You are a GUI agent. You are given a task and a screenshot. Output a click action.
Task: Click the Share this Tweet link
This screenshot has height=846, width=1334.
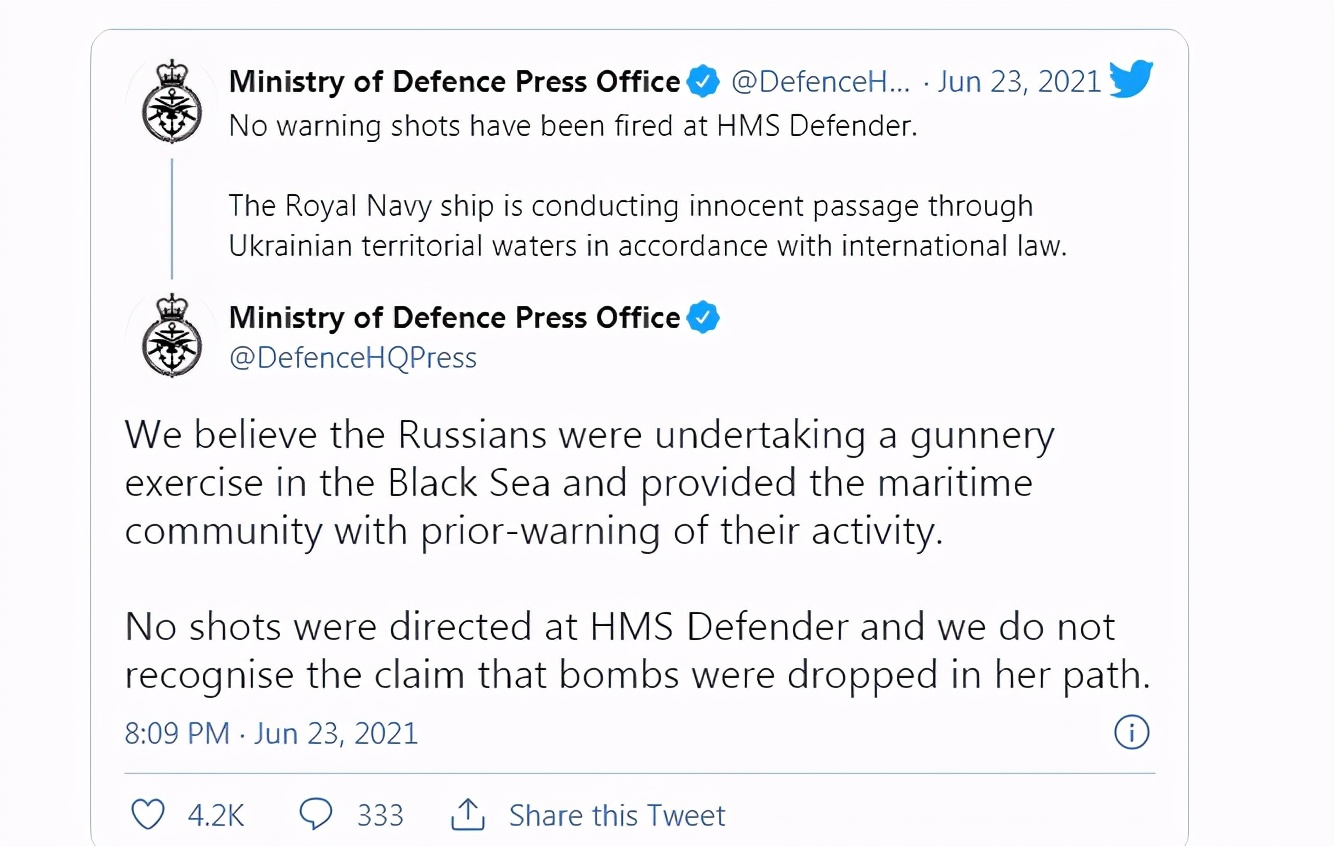(617, 815)
